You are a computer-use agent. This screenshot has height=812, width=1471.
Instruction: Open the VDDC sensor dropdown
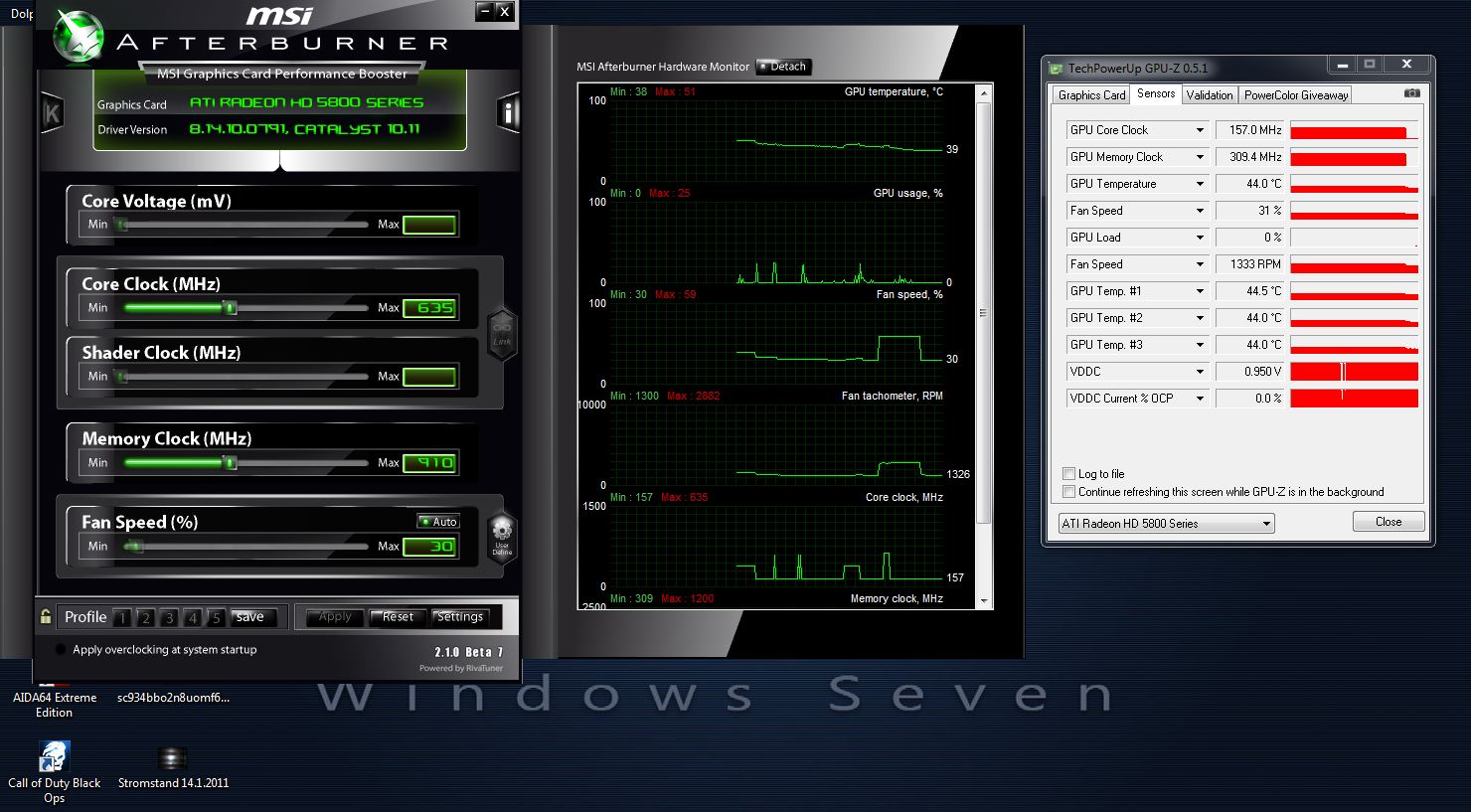point(1137,372)
